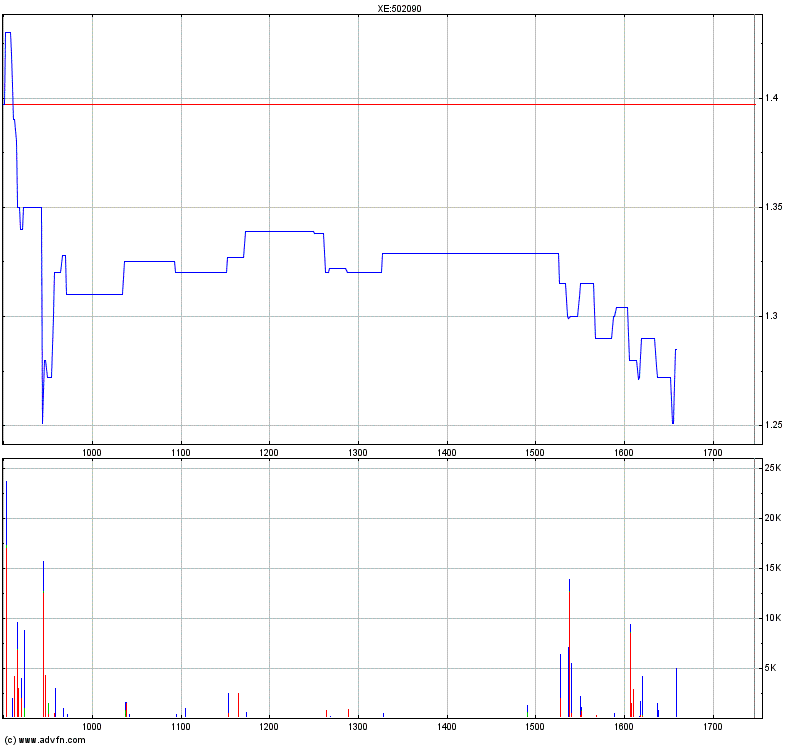Click the 1200 time label under price chart
This screenshot has width=800, height=747.
pos(269,453)
